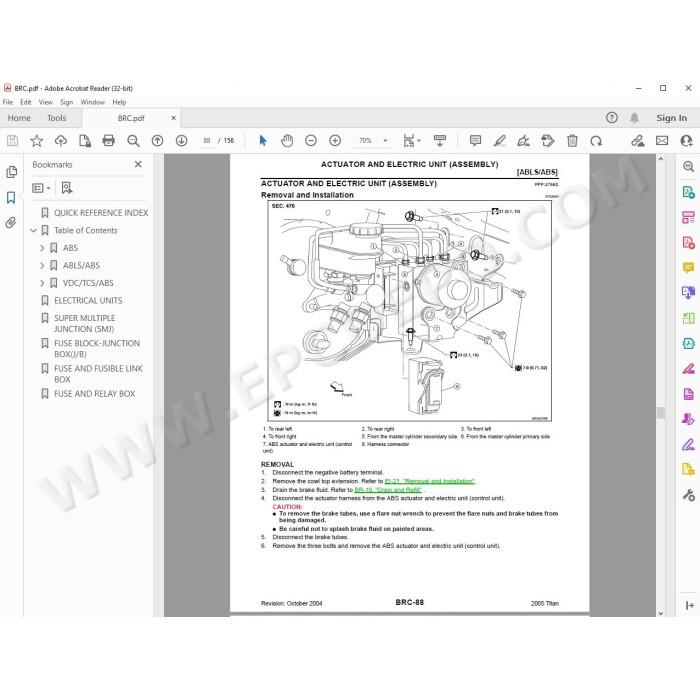
Task: Expand the ABLS/ABS bookmark
Action: tap(42, 266)
